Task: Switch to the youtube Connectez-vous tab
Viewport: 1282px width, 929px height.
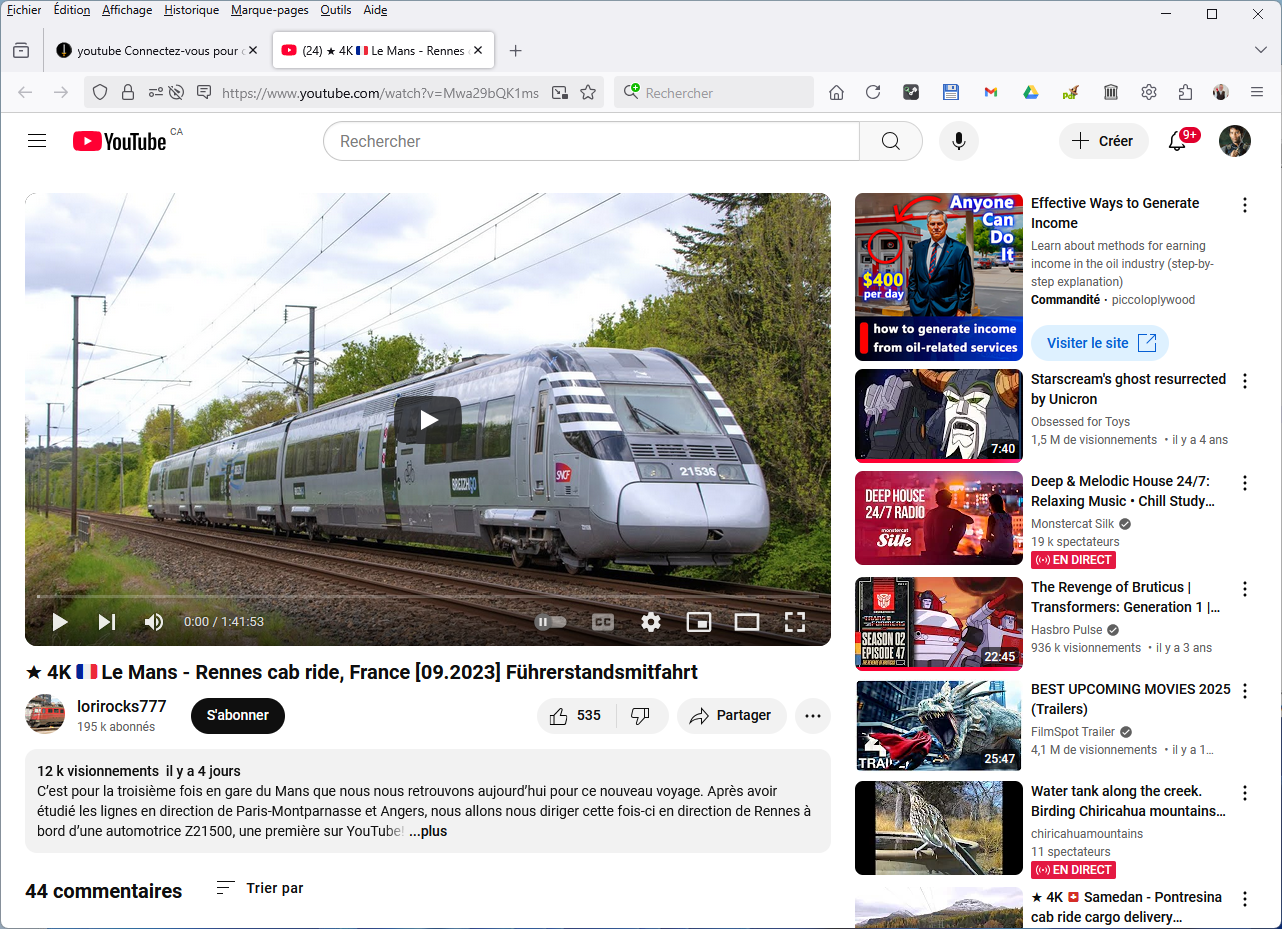Action: click(155, 50)
